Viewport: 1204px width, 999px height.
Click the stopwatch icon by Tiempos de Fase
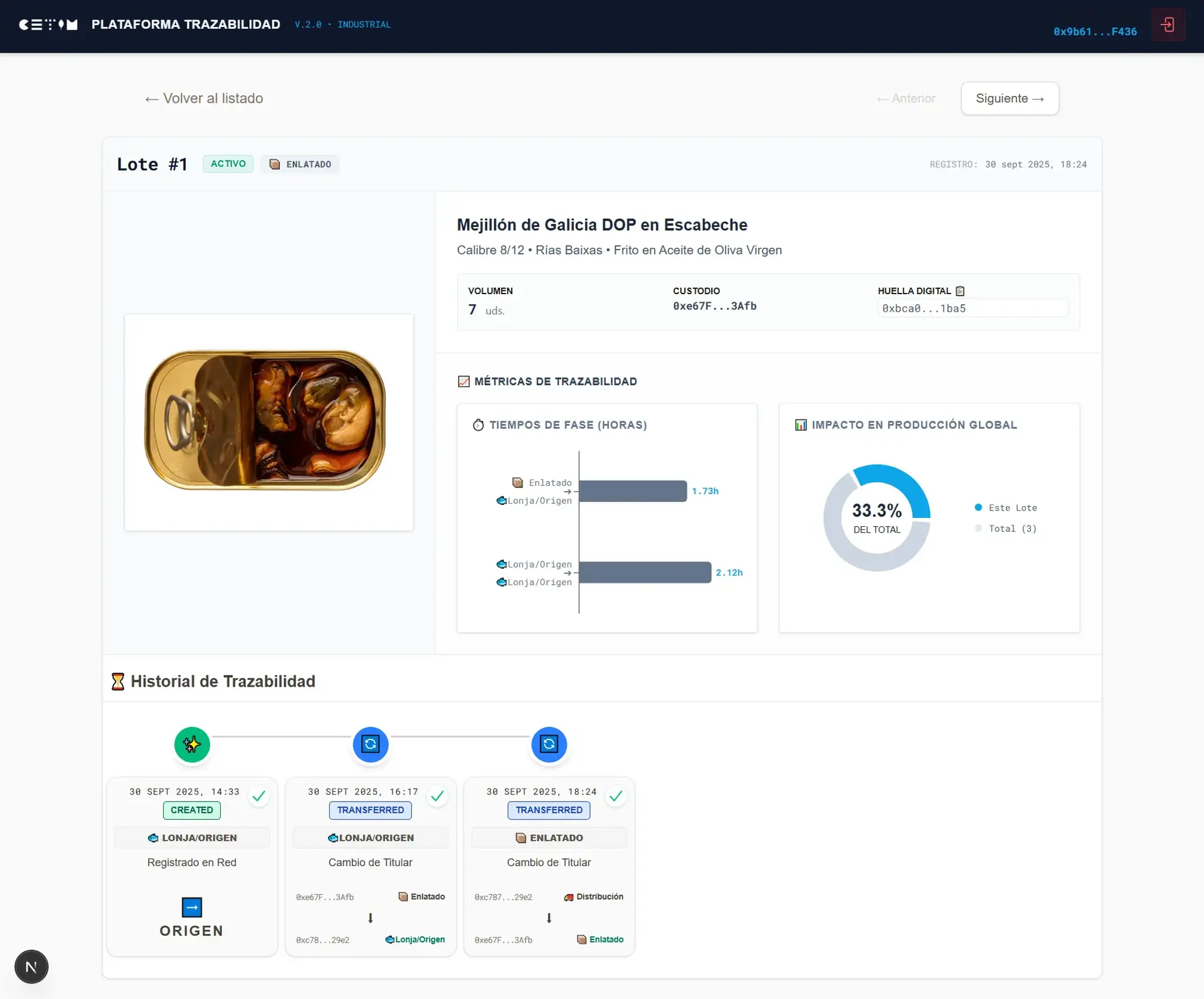coord(478,425)
